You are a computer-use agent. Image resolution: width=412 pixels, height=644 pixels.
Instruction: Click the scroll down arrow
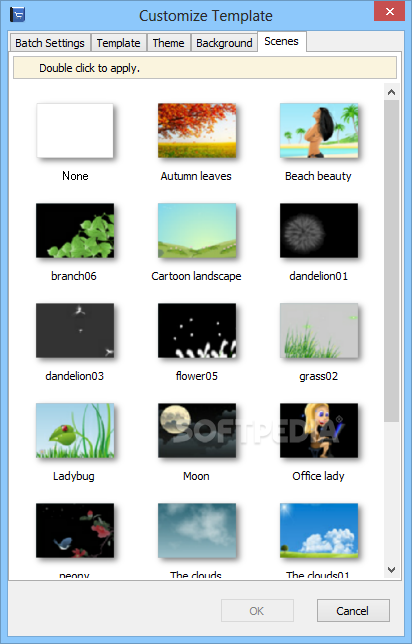[x=391, y=570]
